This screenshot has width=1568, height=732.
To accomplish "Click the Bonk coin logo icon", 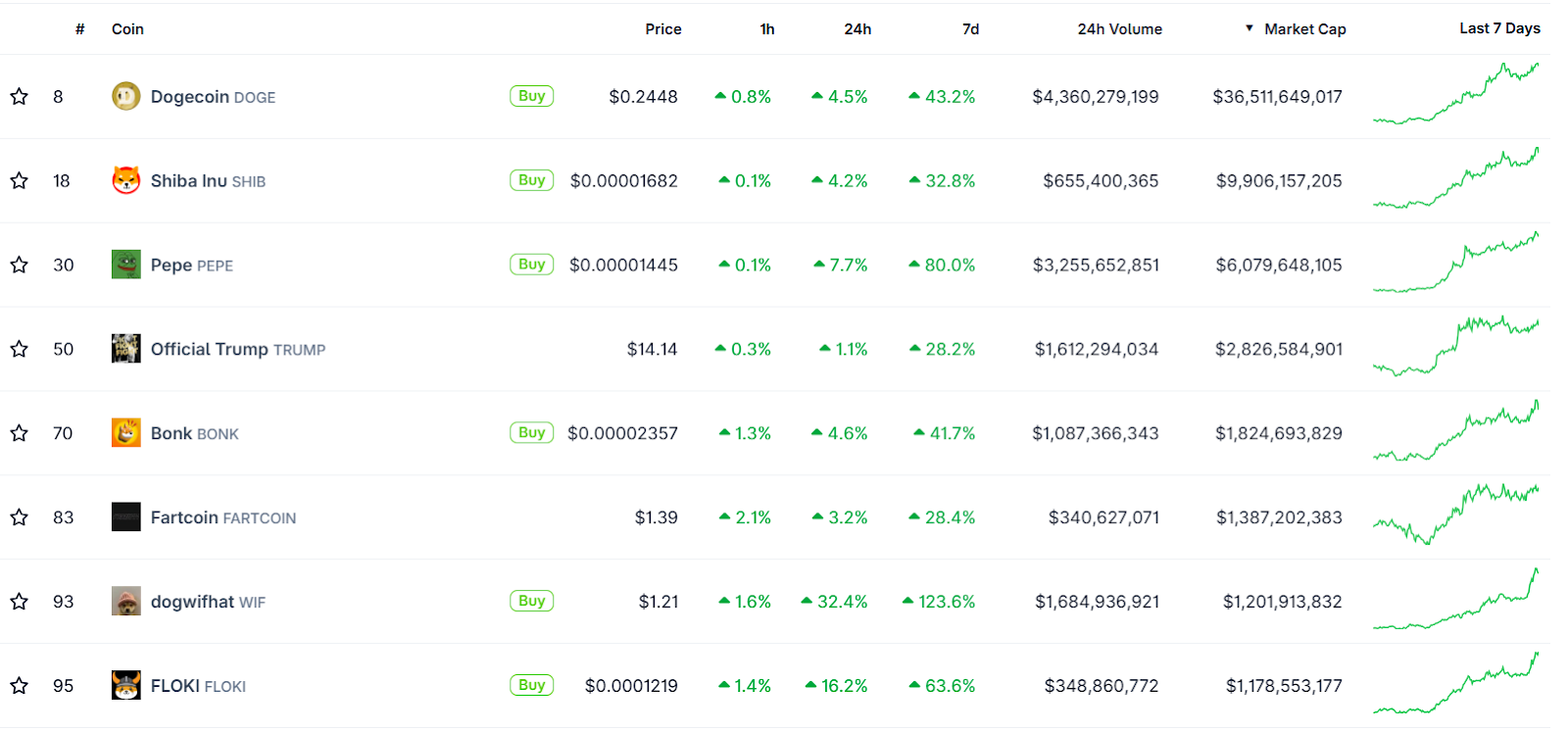I will coord(125,433).
